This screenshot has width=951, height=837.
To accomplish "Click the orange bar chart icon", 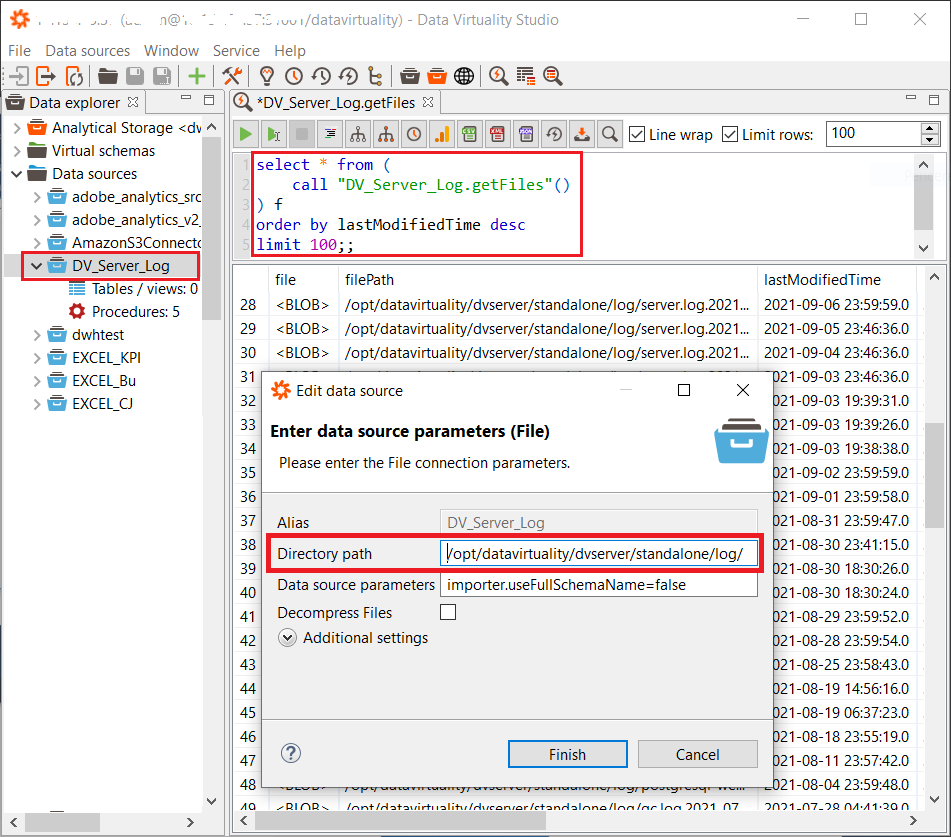I will (x=442, y=134).
